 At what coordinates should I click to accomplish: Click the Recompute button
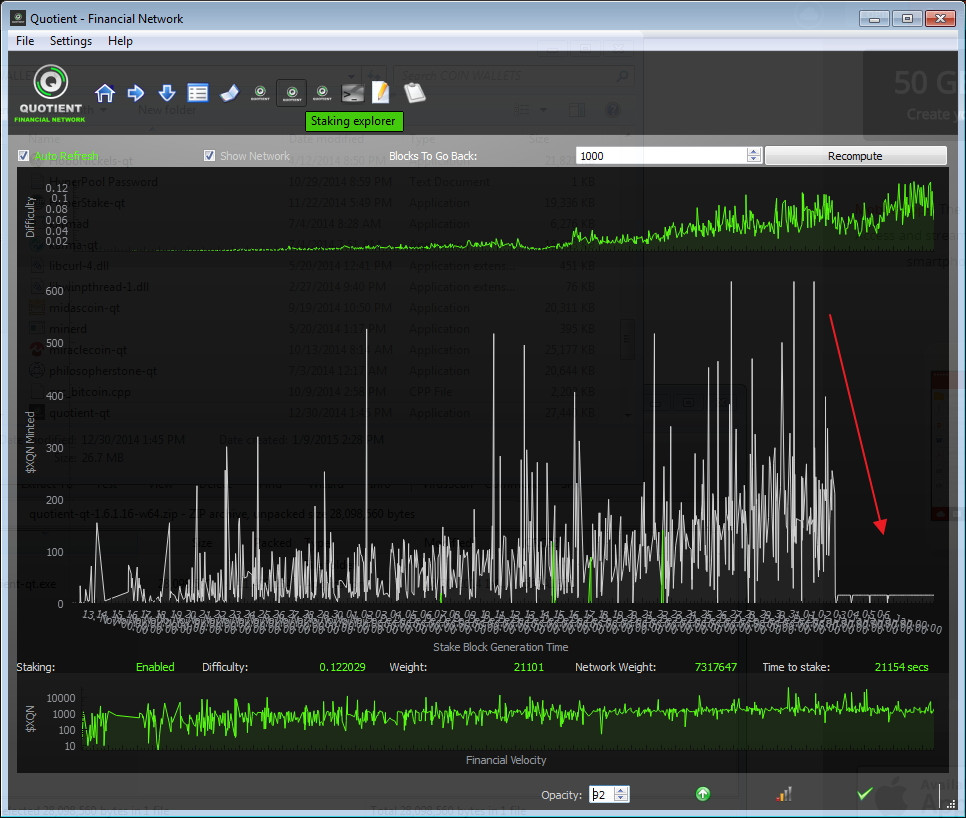click(x=856, y=156)
